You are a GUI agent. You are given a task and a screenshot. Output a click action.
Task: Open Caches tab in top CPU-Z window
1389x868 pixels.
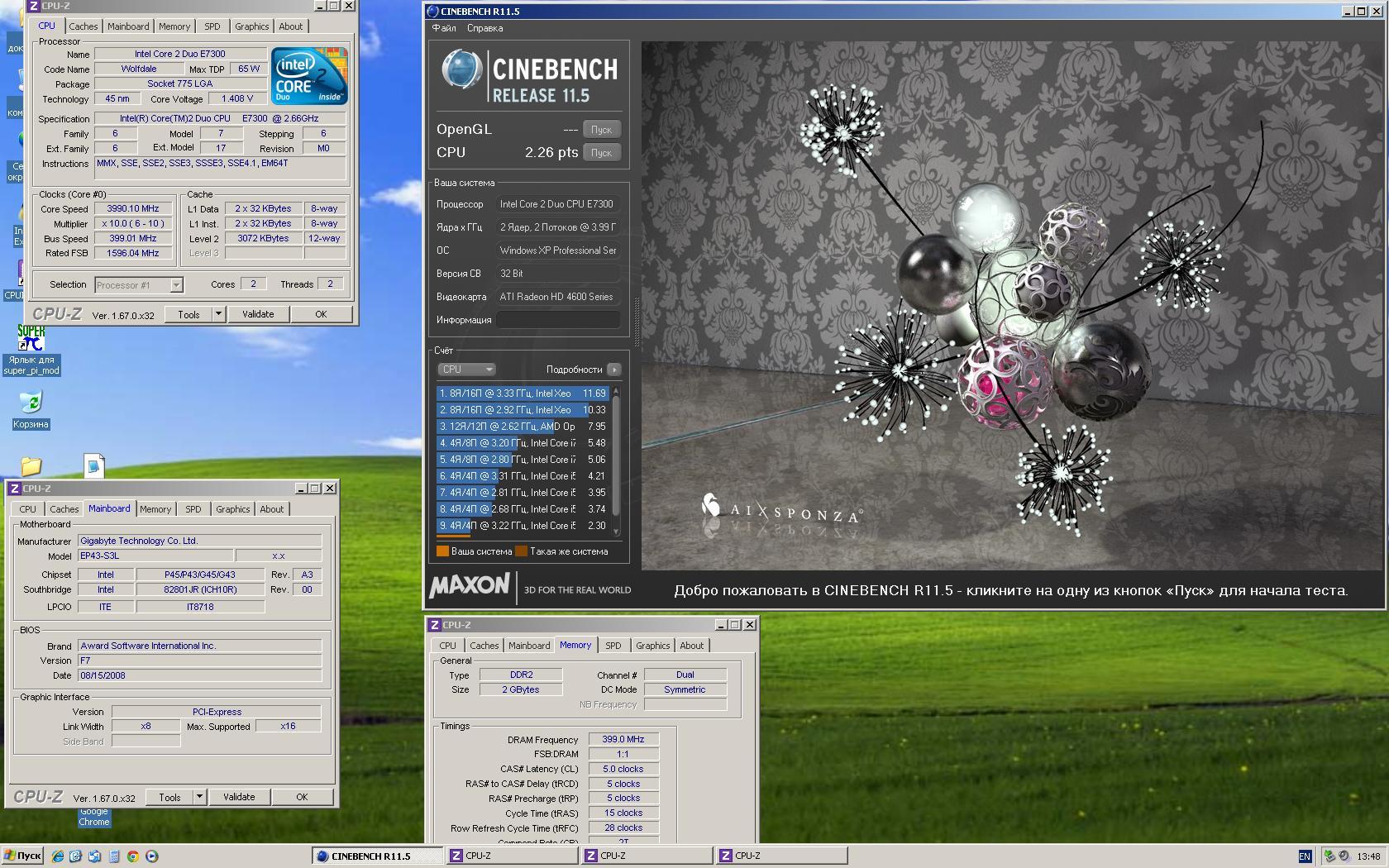[83, 26]
